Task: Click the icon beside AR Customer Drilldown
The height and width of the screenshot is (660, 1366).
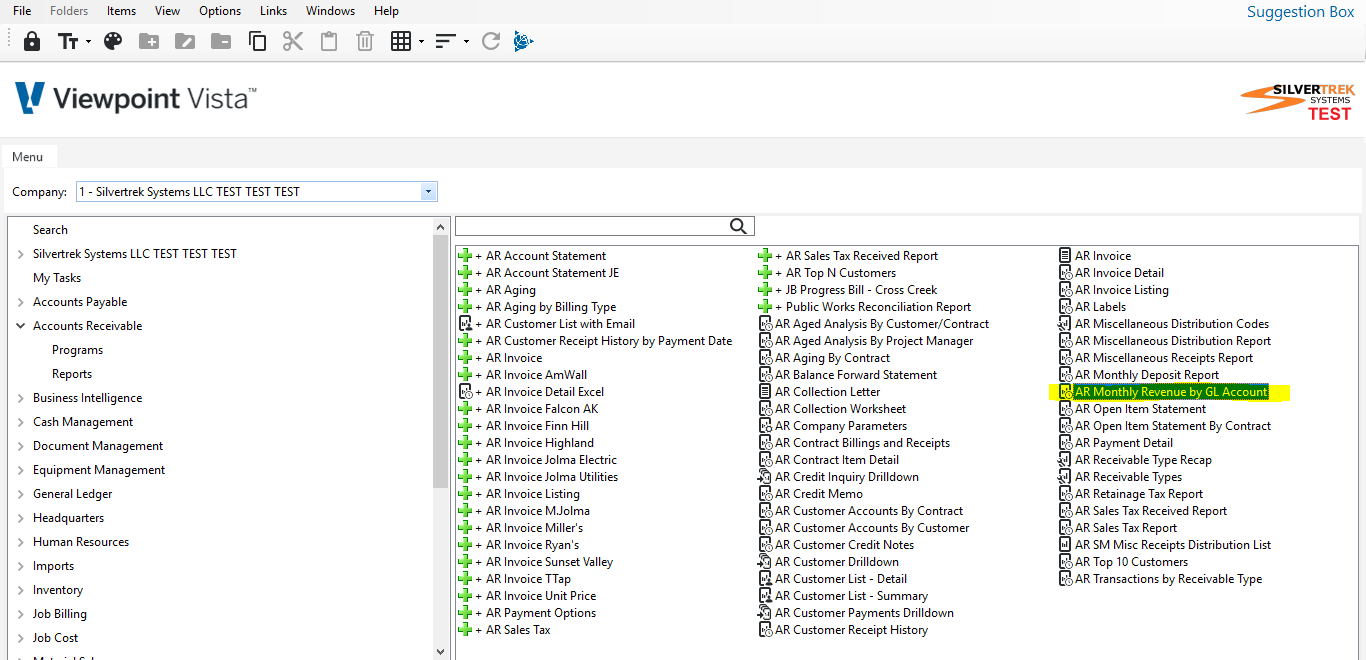Action: (x=766, y=562)
